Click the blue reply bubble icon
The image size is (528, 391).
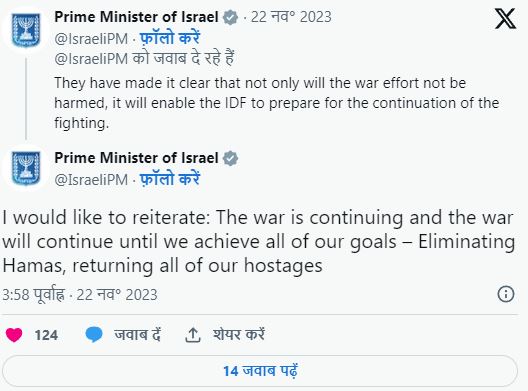tap(94, 335)
